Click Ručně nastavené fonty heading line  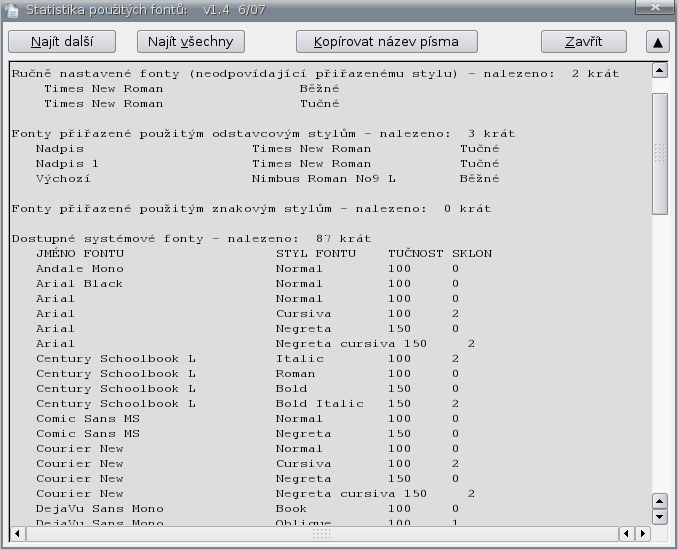(x=315, y=74)
